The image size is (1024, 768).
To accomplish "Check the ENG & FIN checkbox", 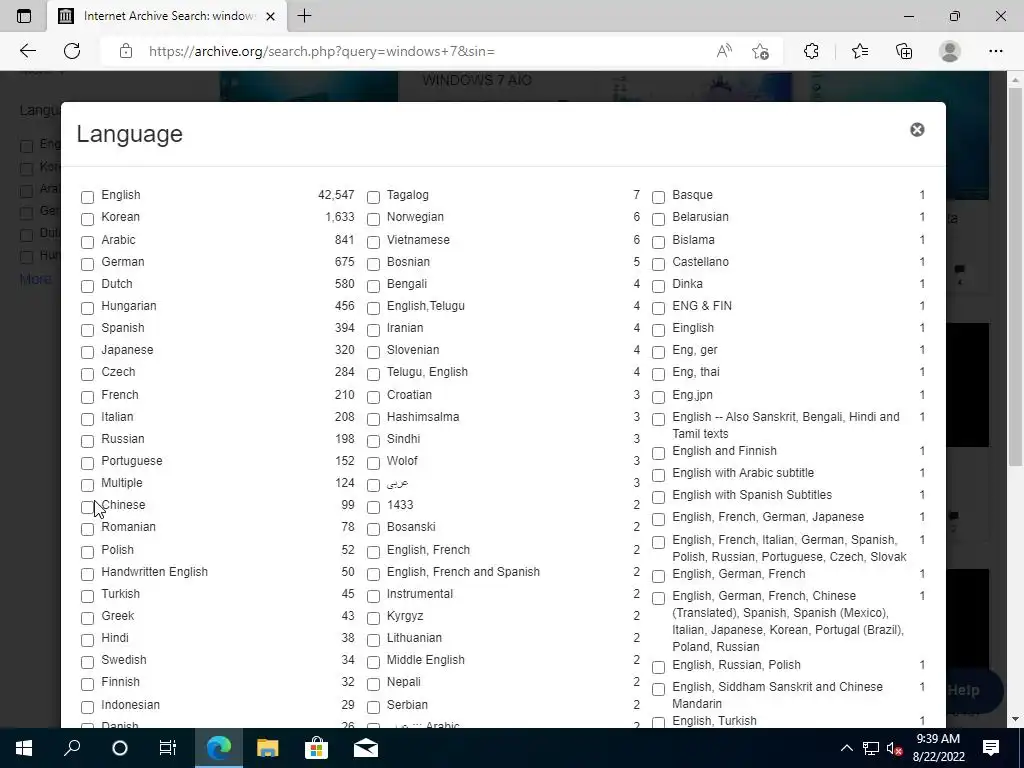I will click(658, 308).
